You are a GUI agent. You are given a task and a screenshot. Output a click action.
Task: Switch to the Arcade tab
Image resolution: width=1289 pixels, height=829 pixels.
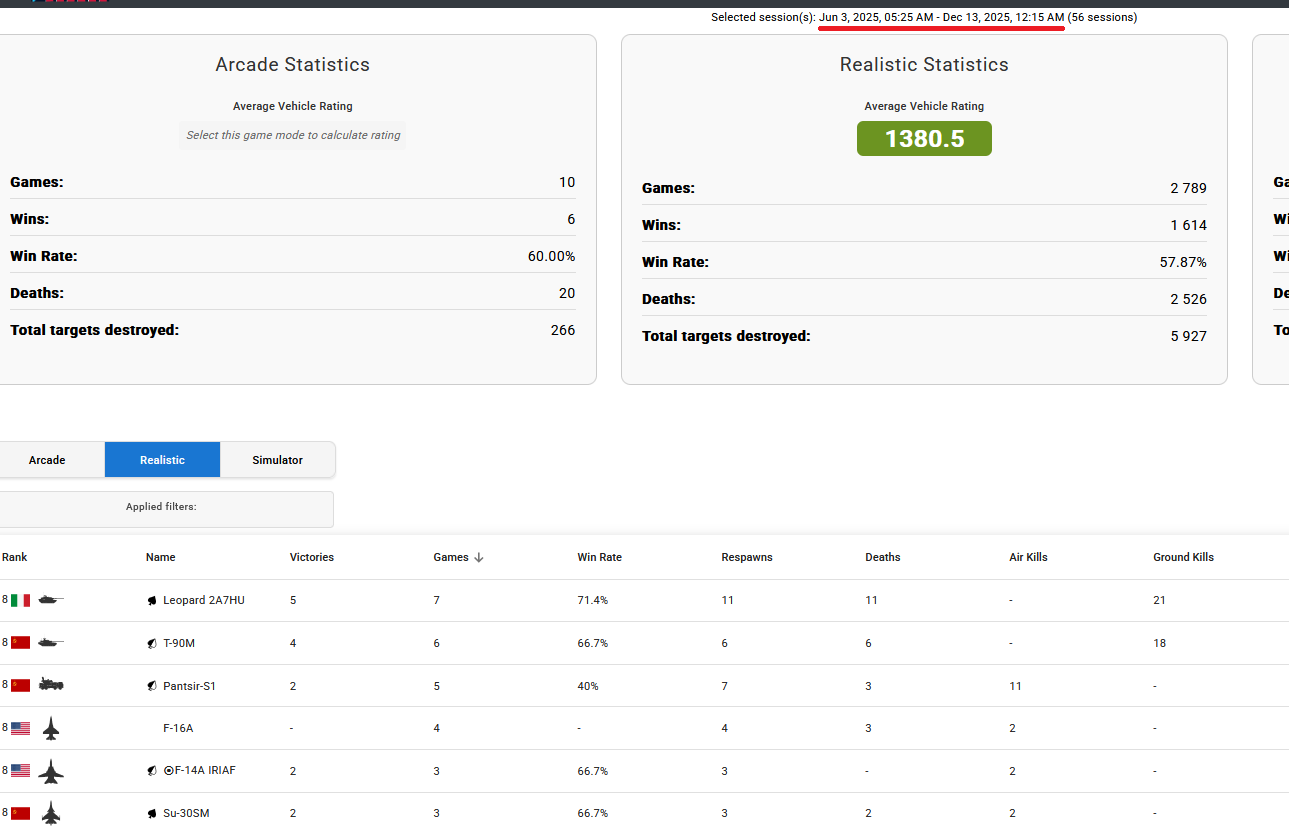pos(47,460)
